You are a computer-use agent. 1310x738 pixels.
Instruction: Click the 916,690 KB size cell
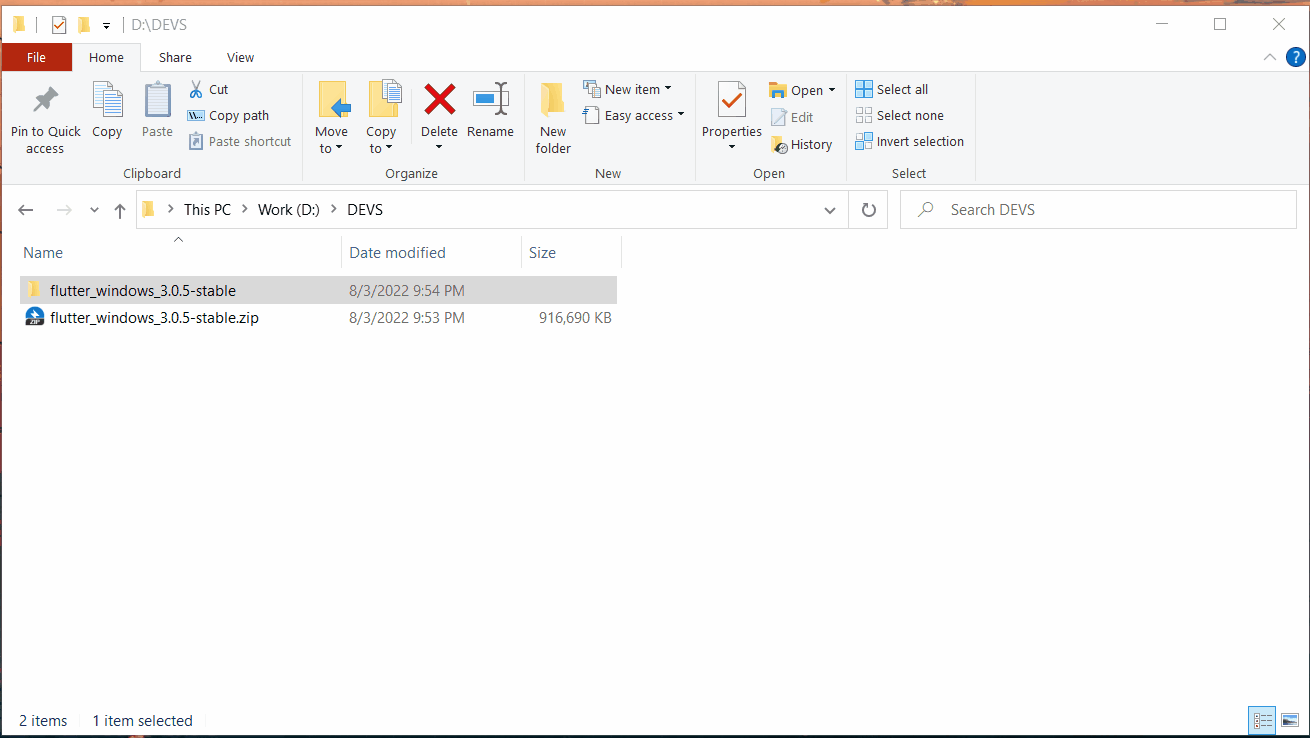click(574, 318)
